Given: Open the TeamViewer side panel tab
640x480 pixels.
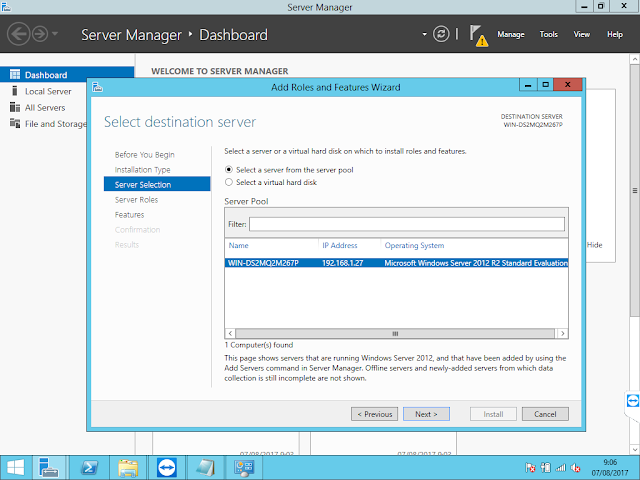Looking at the screenshot, I should pos(632,401).
